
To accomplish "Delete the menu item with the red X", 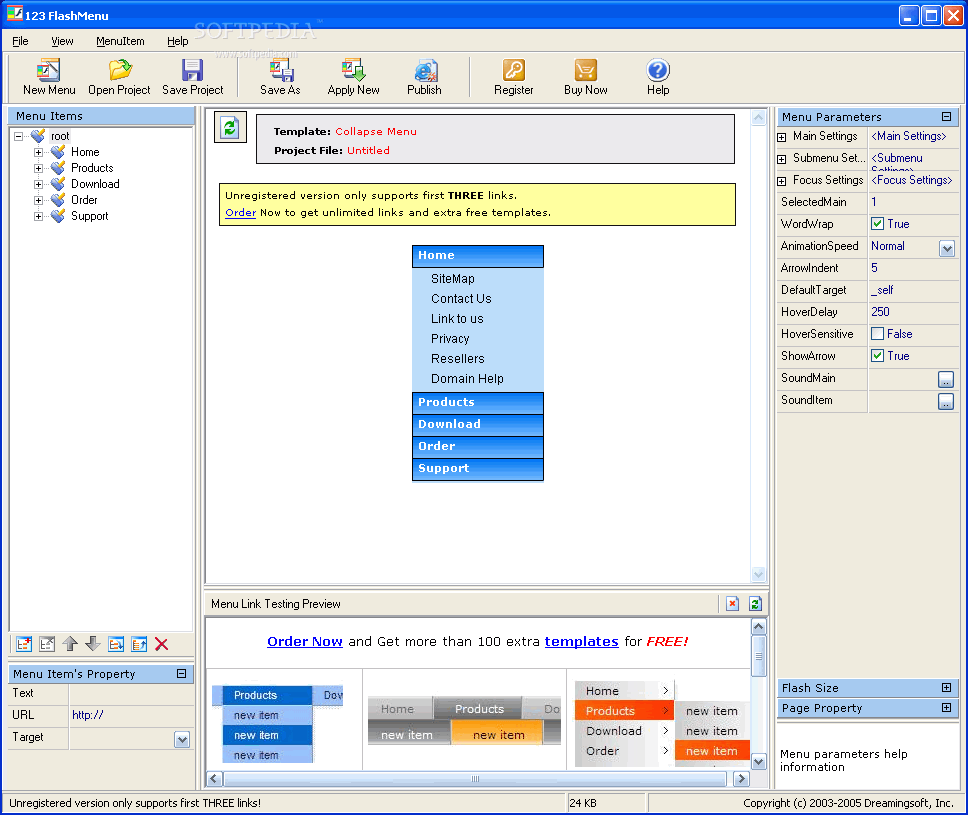I will point(162,644).
